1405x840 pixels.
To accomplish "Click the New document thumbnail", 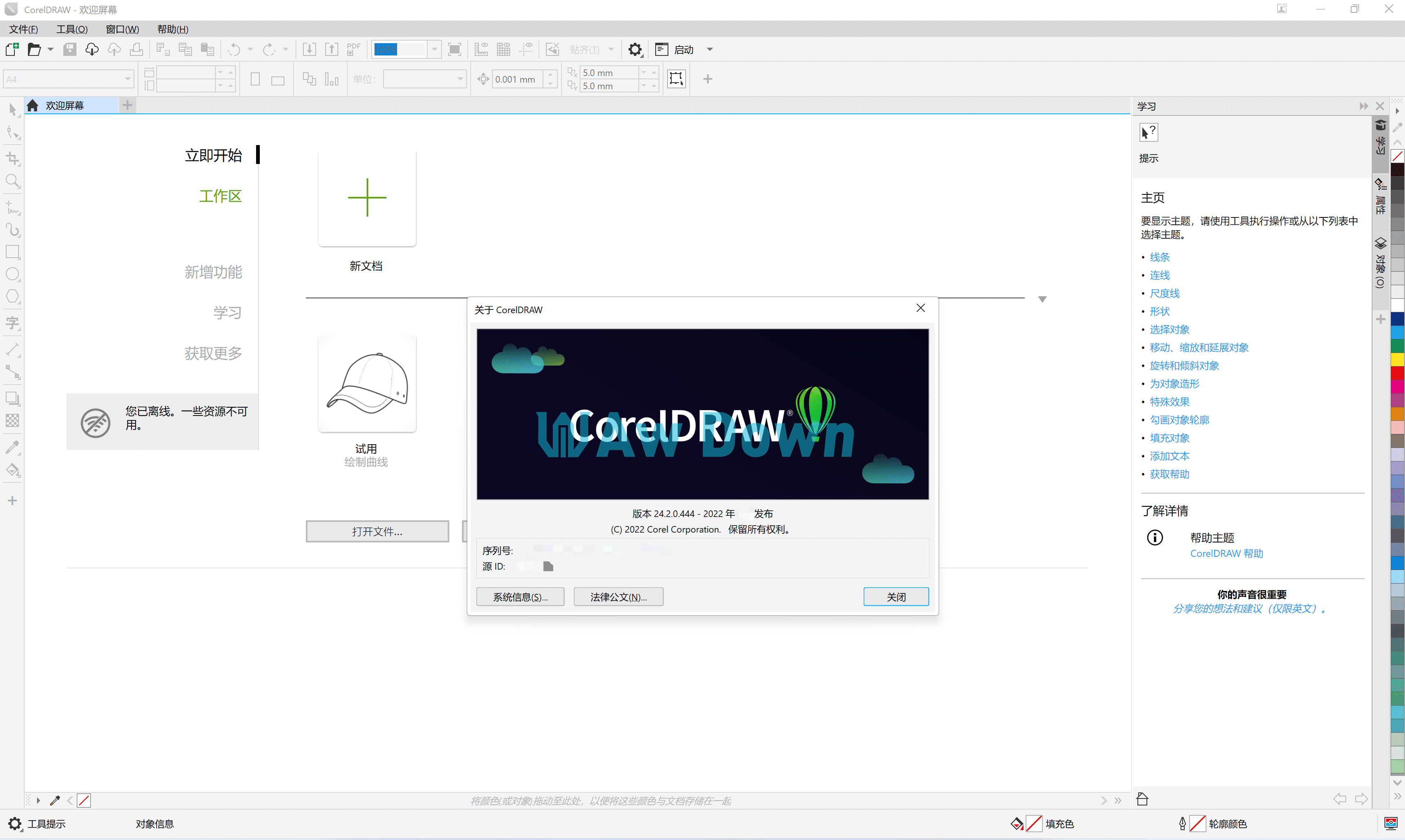I will (367, 198).
